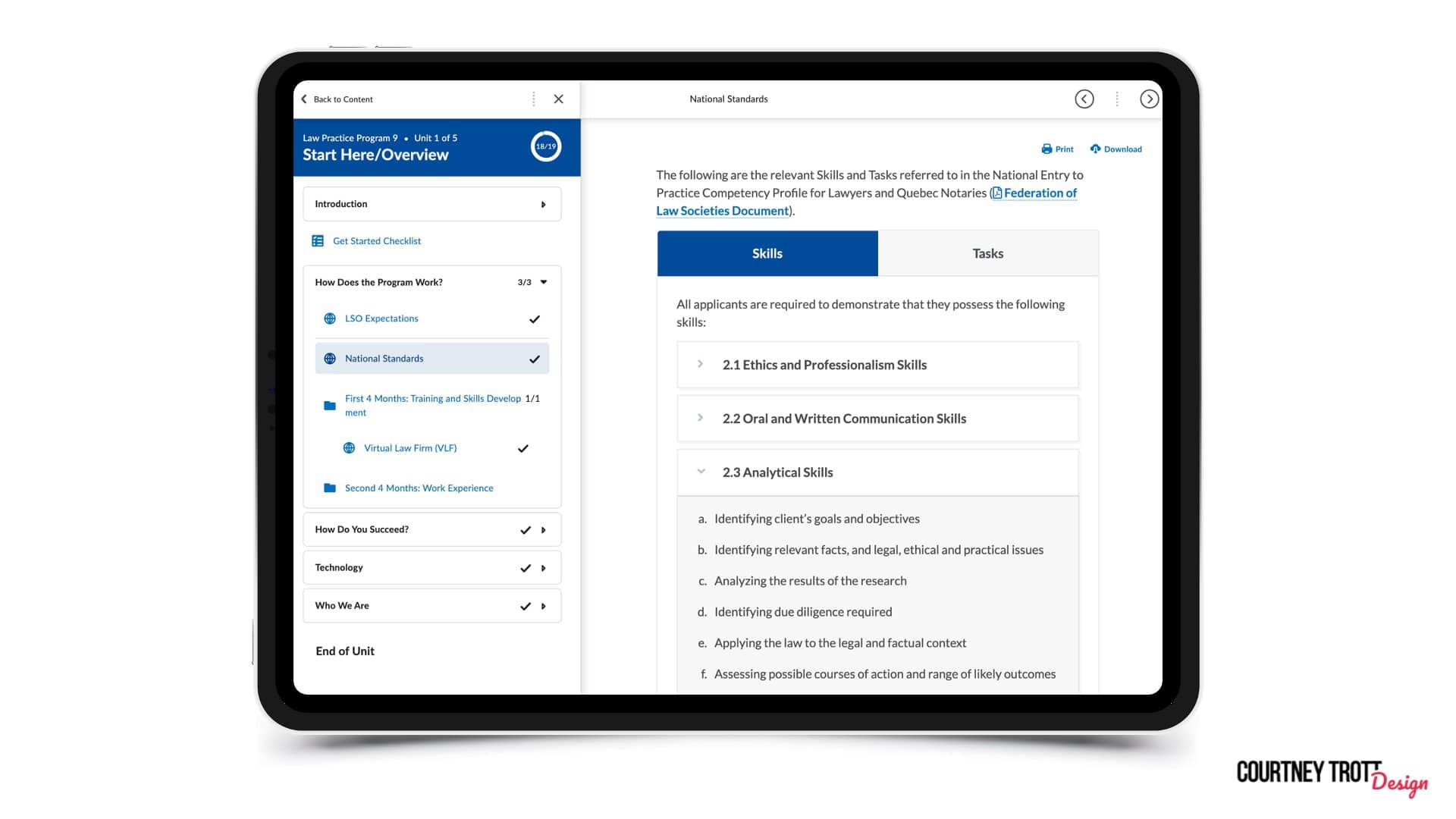Viewport: 1456px width, 819px height.
Task: Open Get Started Checklist link
Action: coord(377,241)
